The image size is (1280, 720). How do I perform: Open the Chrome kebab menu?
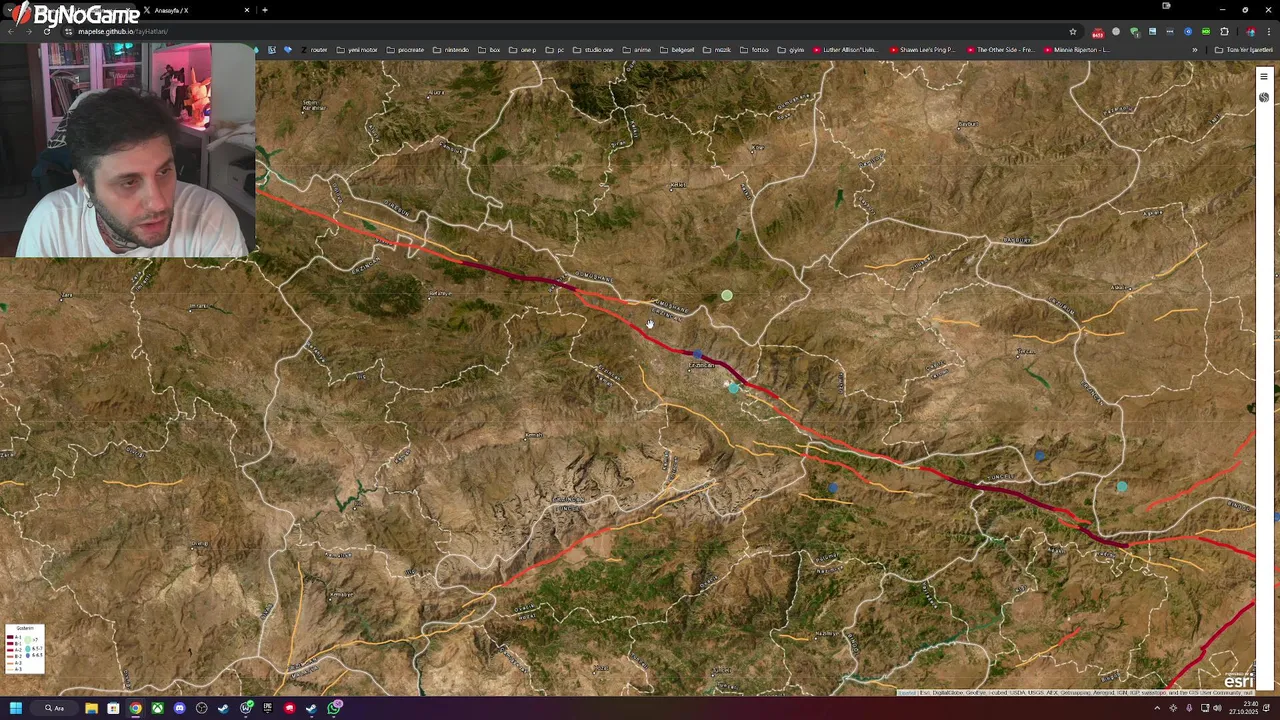coord(1269,31)
